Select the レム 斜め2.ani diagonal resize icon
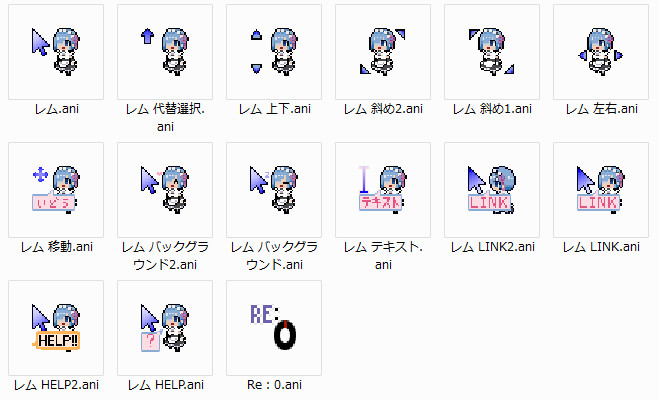 pos(383,52)
